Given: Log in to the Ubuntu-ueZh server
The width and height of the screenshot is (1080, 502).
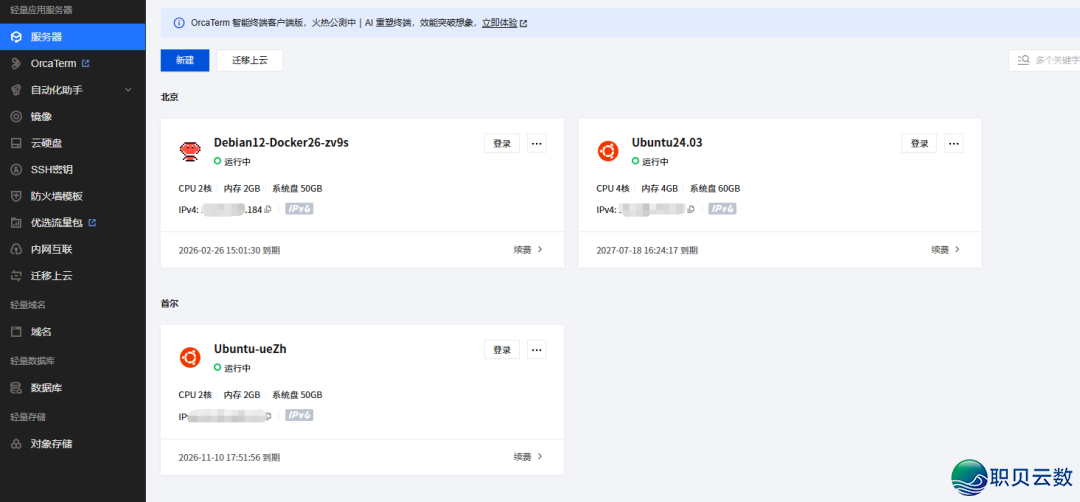Looking at the screenshot, I should coord(502,350).
